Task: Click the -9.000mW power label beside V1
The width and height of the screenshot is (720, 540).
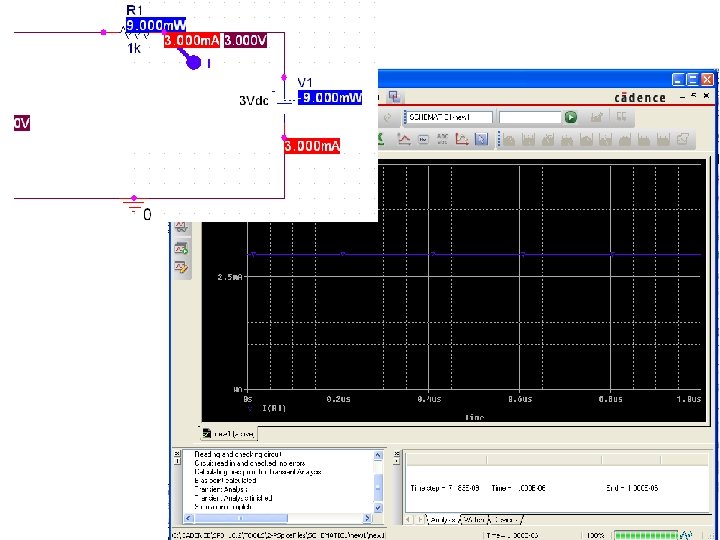Action: pos(330,97)
